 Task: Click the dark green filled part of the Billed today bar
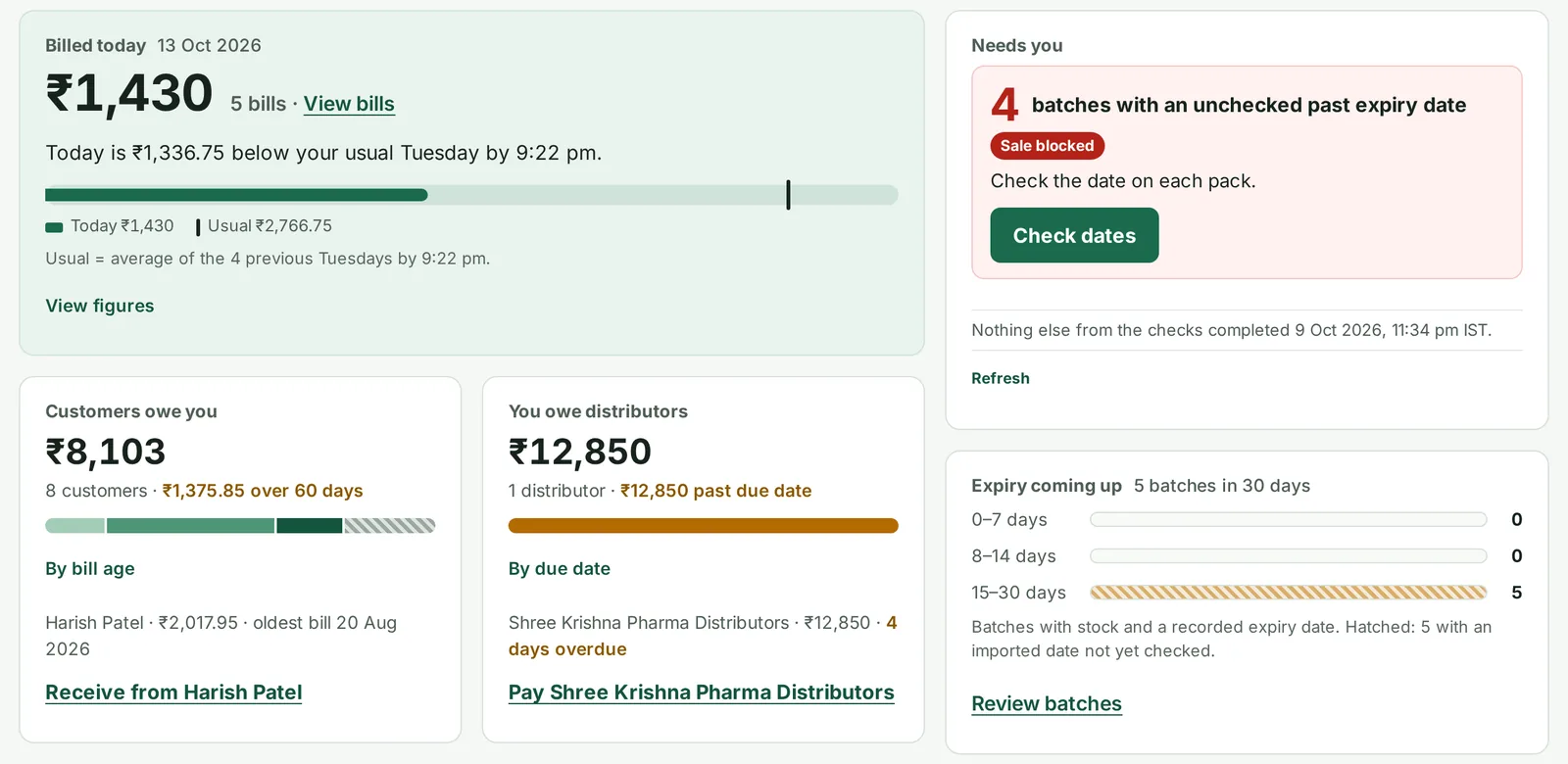point(236,195)
